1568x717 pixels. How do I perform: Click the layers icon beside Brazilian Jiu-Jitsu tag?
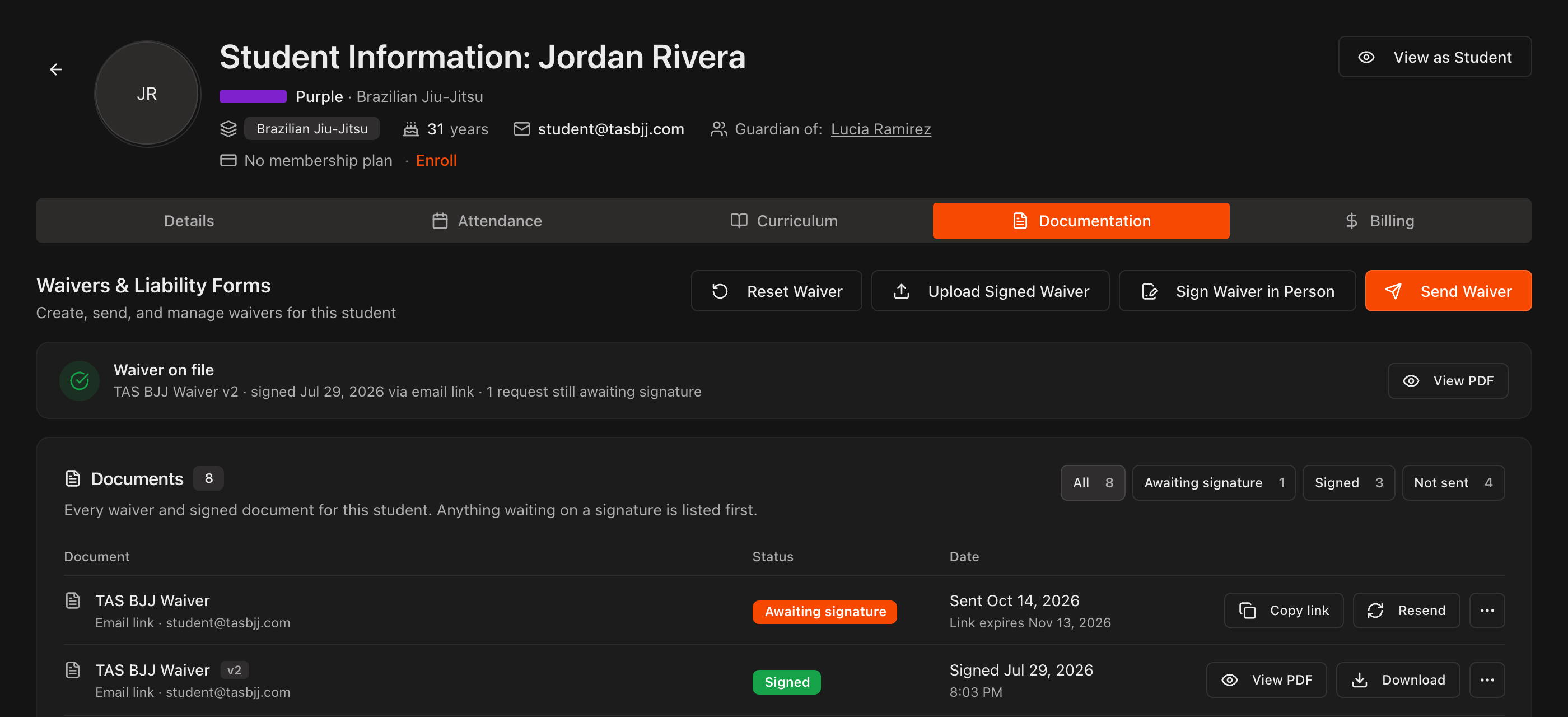228,129
